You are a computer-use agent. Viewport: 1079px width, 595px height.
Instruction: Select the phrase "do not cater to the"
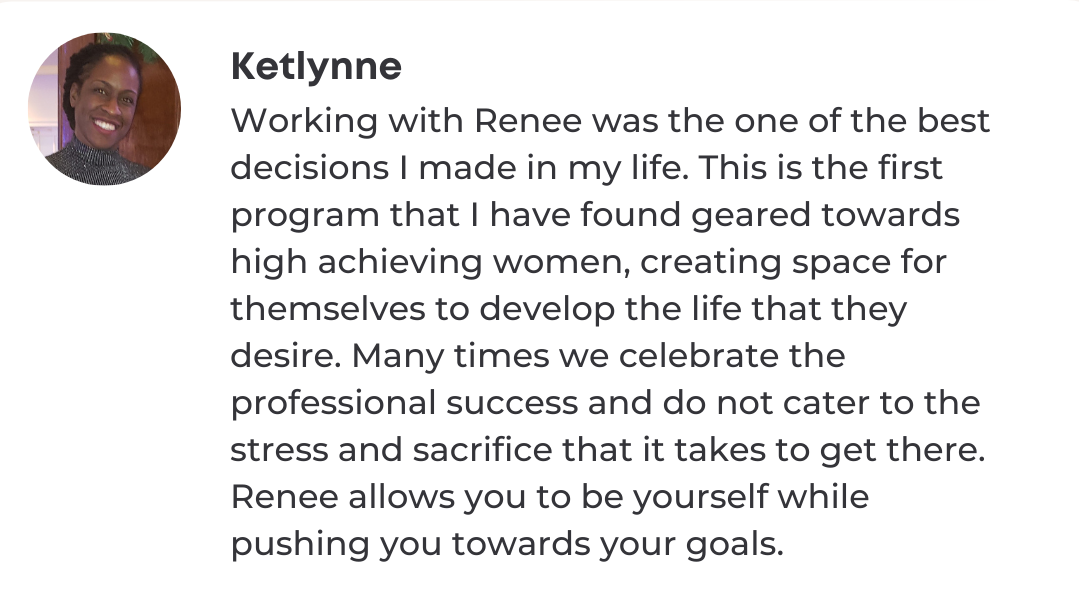point(820,403)
